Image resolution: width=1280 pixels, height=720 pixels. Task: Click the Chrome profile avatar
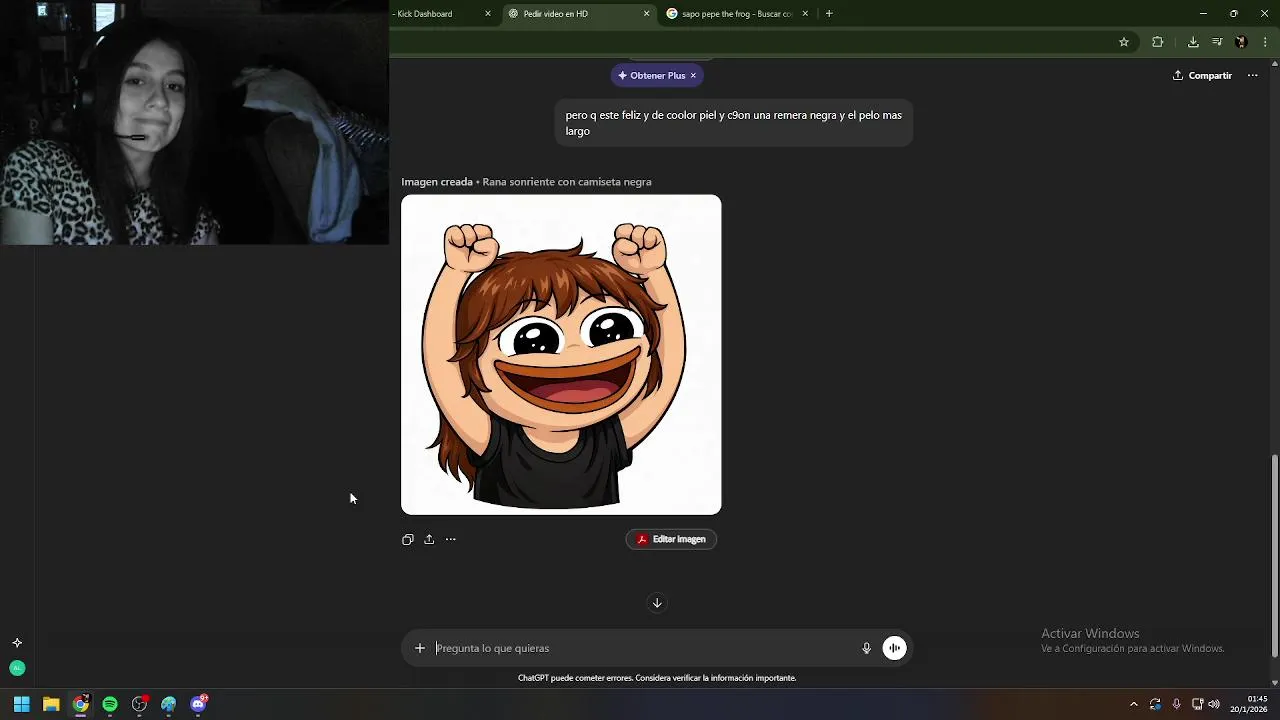click(x=1241, y=42)
